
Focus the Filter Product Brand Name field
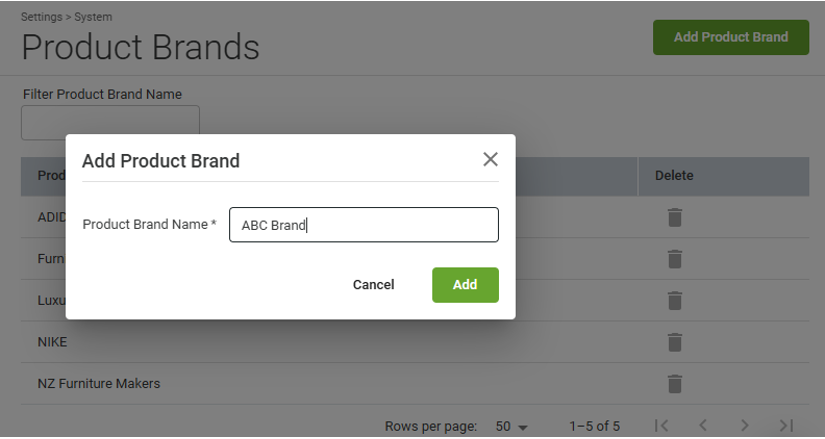110,121
